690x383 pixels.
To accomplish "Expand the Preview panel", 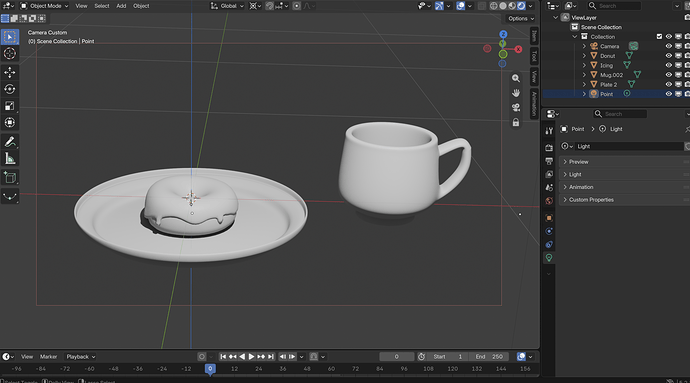I will pyautogui.click(x=622, y=162).
